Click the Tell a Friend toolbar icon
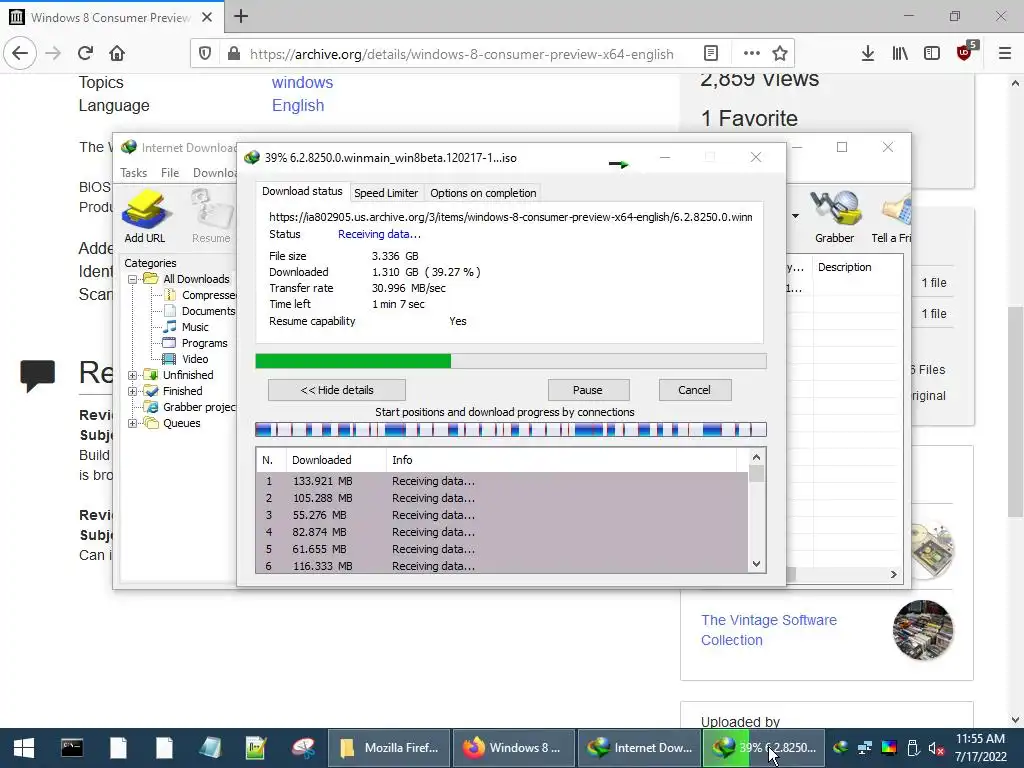 pos(892,216)
